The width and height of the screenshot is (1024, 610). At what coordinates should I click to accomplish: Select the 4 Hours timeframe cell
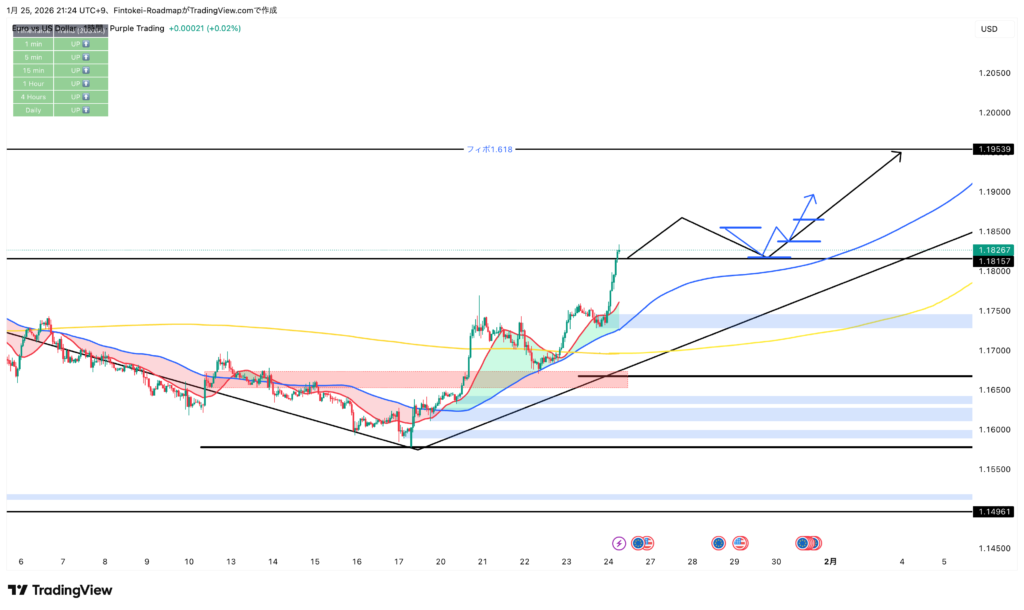pyautogui.click(x=33, y=96)
